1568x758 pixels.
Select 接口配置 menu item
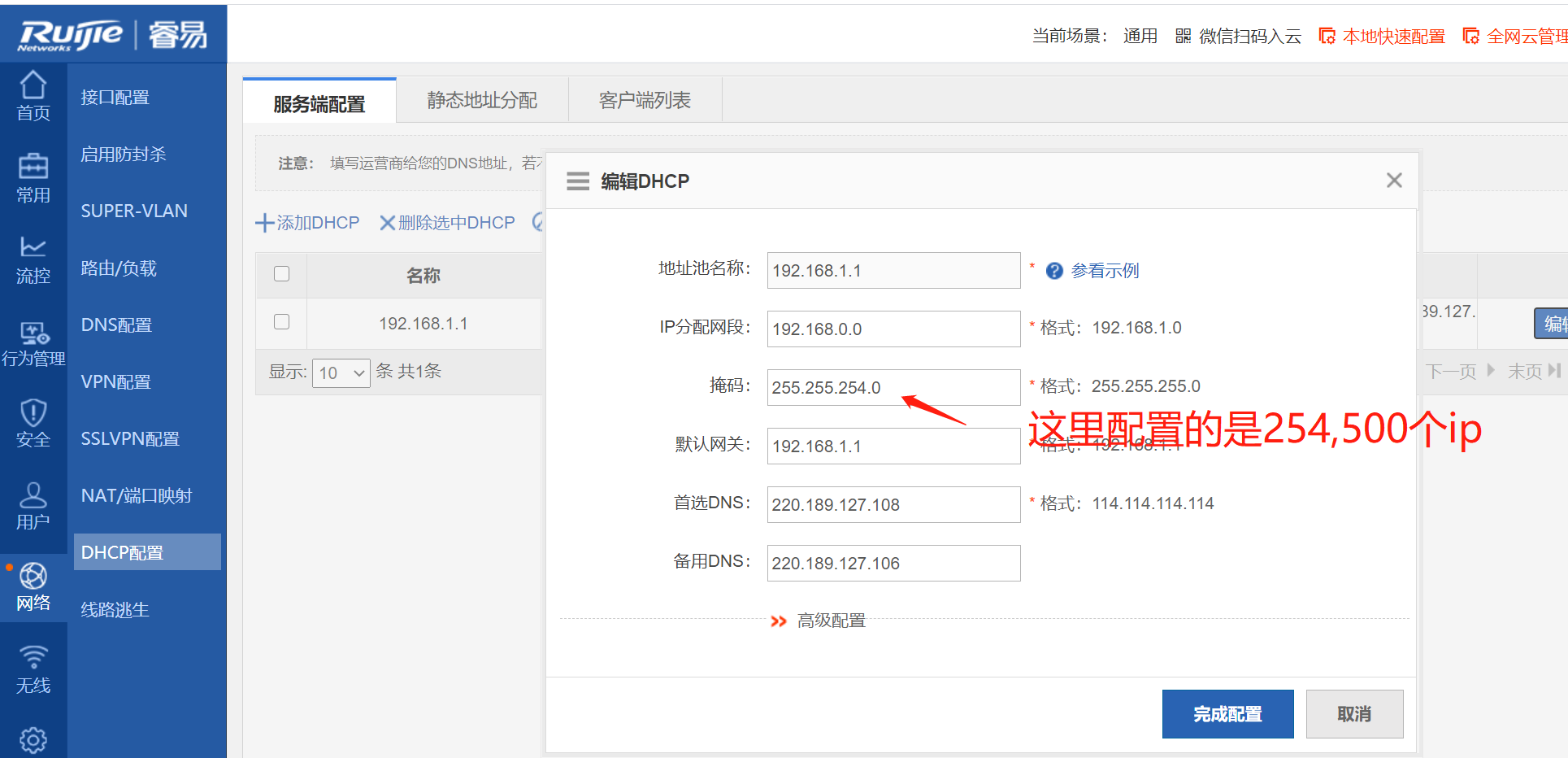pyautogui.click(x=115, y=98)
